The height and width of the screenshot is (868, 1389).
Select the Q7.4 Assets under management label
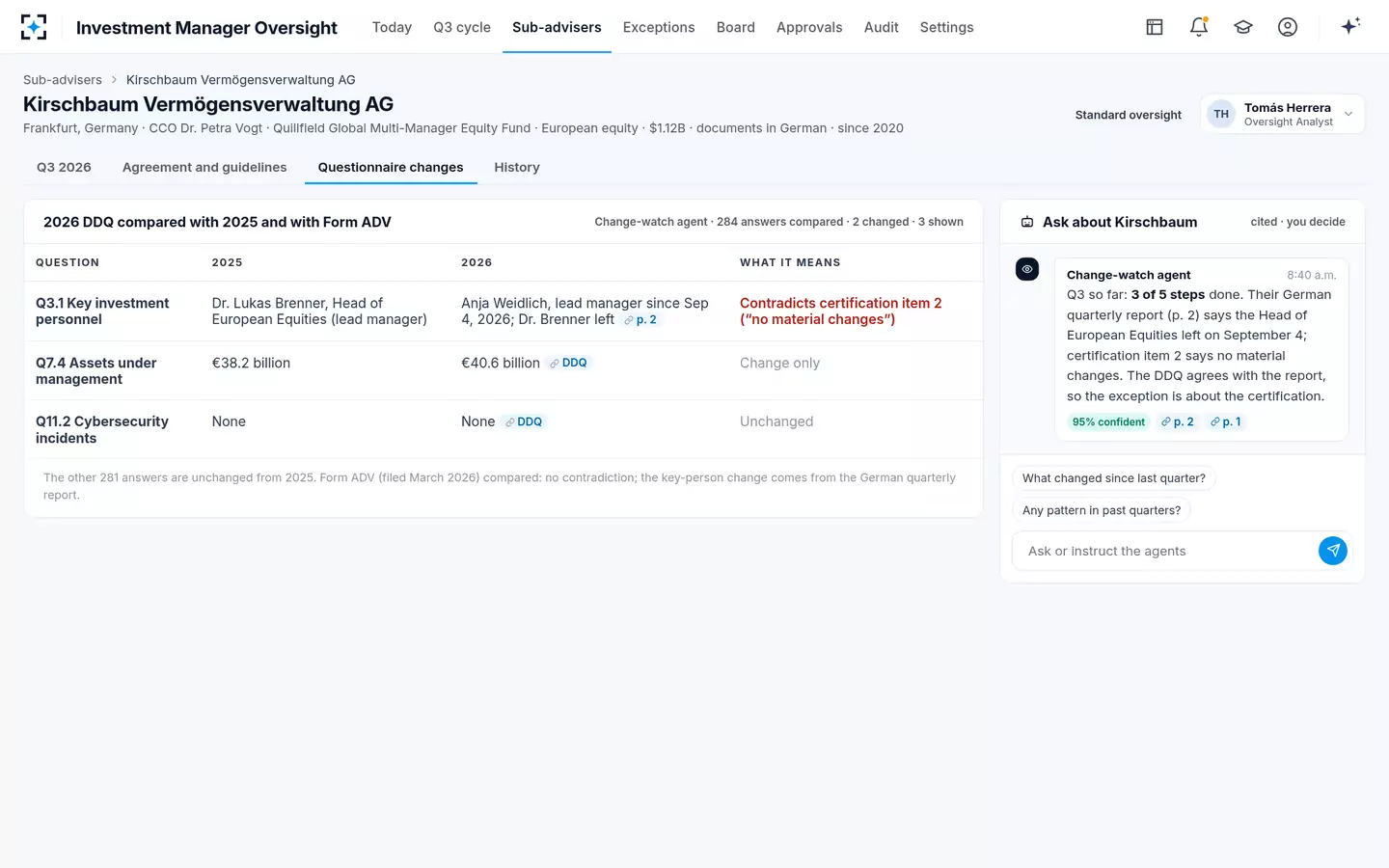click(x=96, y=371)
